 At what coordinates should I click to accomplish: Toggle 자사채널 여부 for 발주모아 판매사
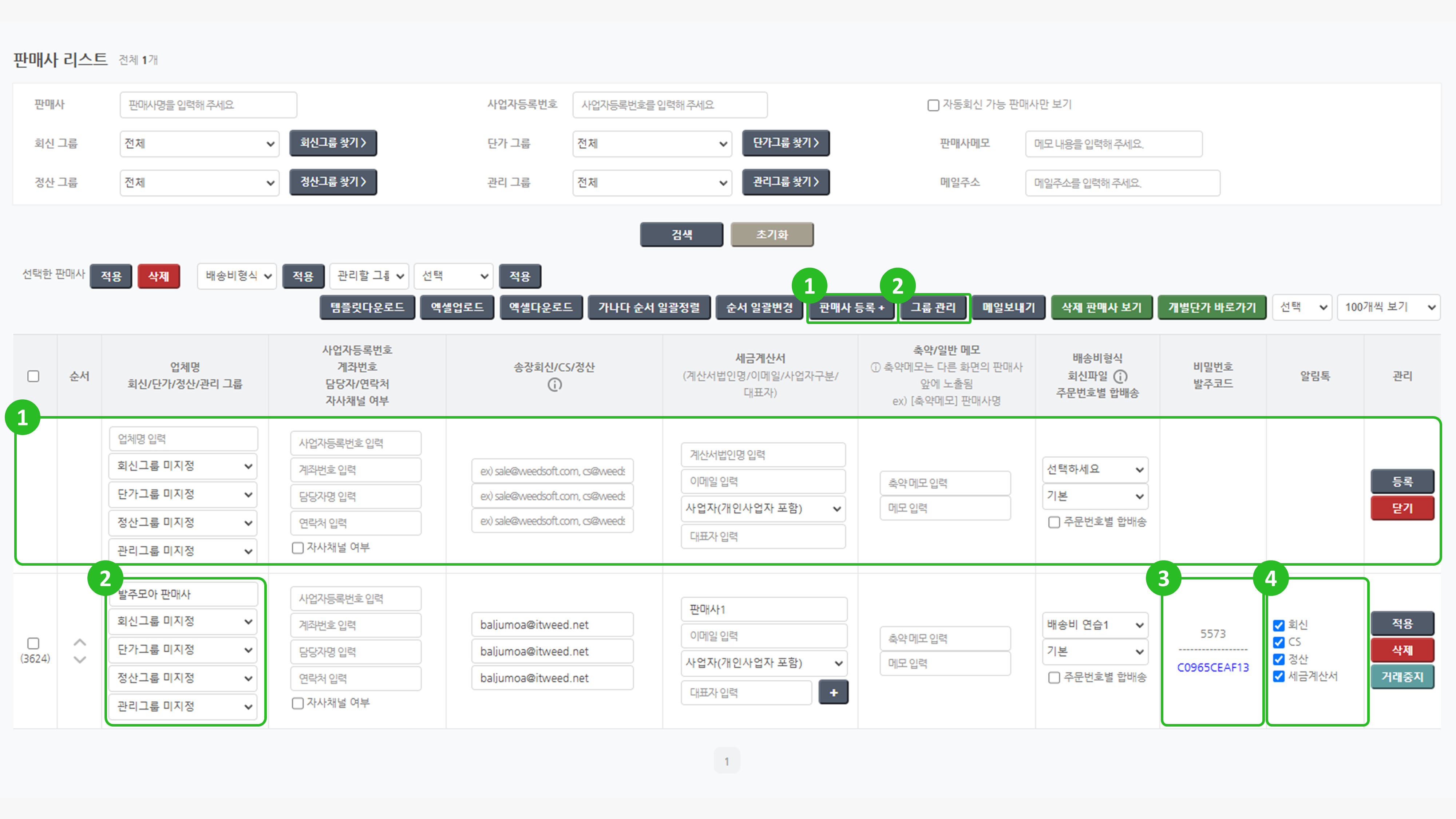click(297, 703)
